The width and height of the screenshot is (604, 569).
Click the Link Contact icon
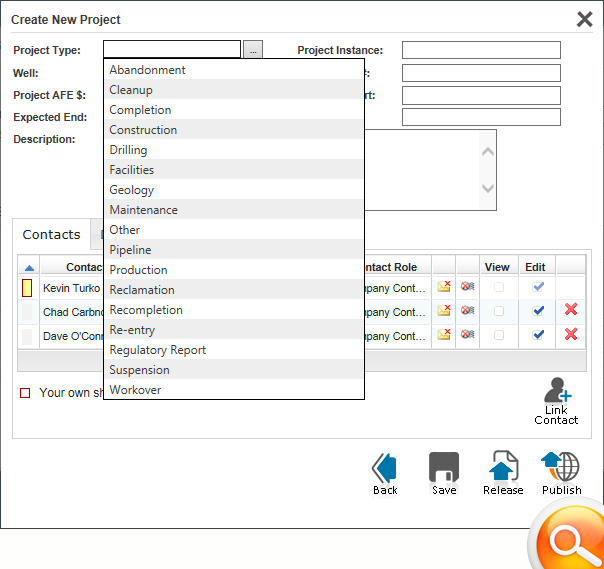556,391
